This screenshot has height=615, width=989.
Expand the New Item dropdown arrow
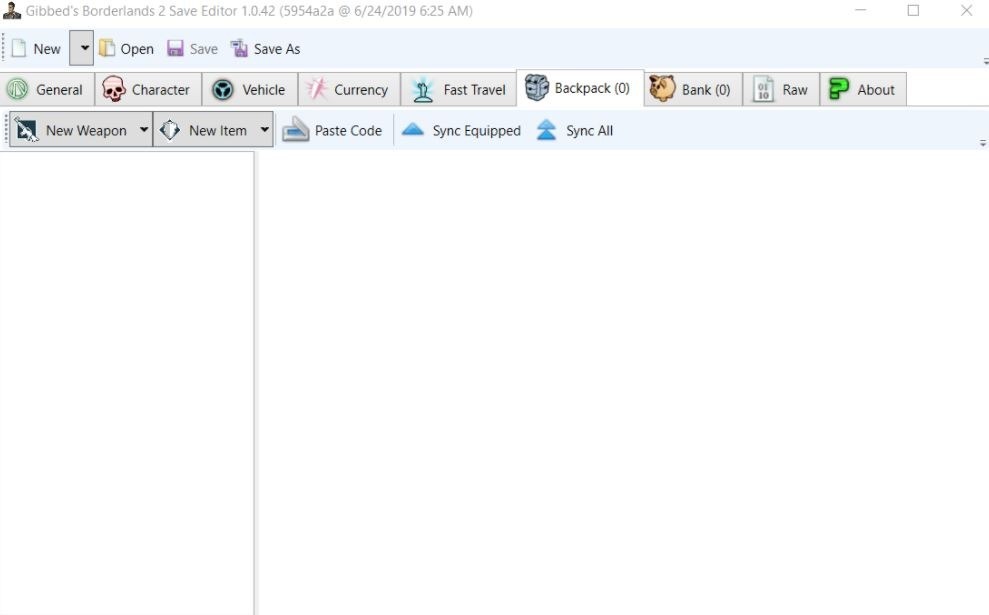coord(264,130)
